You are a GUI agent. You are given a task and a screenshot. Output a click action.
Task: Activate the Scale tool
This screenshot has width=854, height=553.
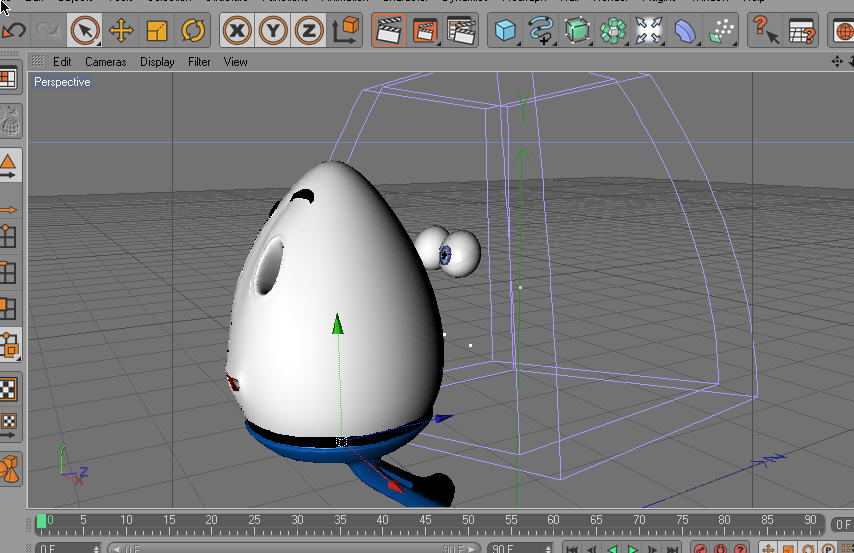157,31
